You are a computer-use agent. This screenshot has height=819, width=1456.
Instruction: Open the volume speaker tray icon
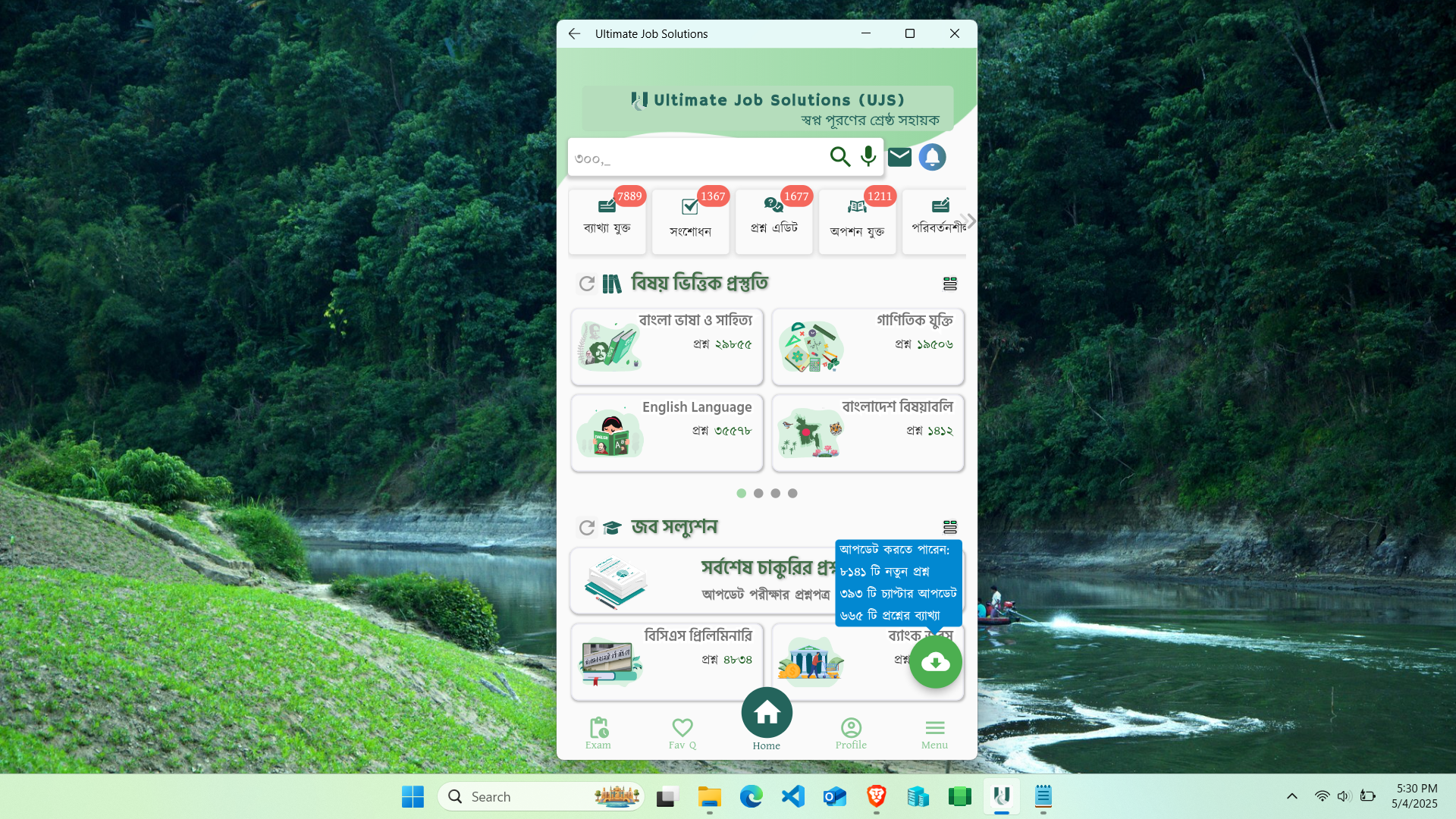click(x=1344, y=796)
